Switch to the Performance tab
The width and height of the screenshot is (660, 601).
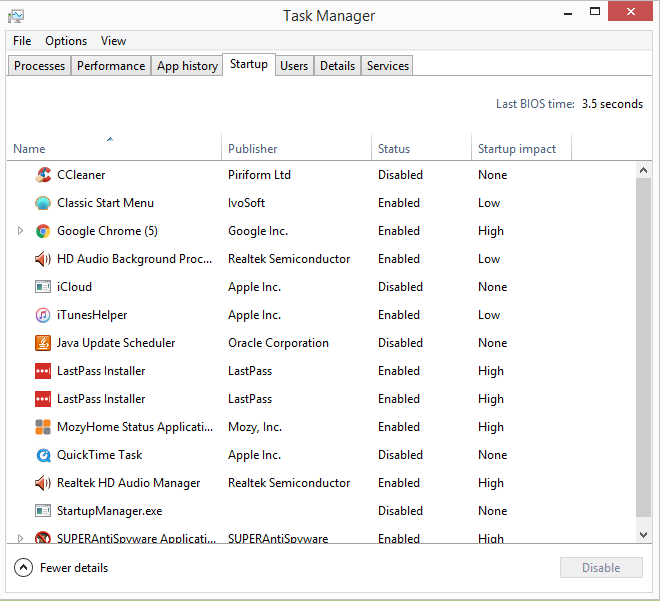(x=111, y=66)
